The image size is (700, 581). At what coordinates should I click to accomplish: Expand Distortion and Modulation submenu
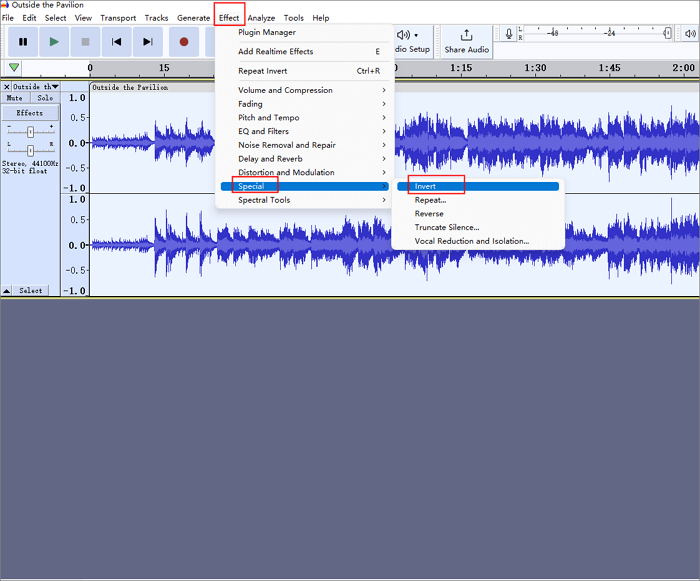pos(304,172)
